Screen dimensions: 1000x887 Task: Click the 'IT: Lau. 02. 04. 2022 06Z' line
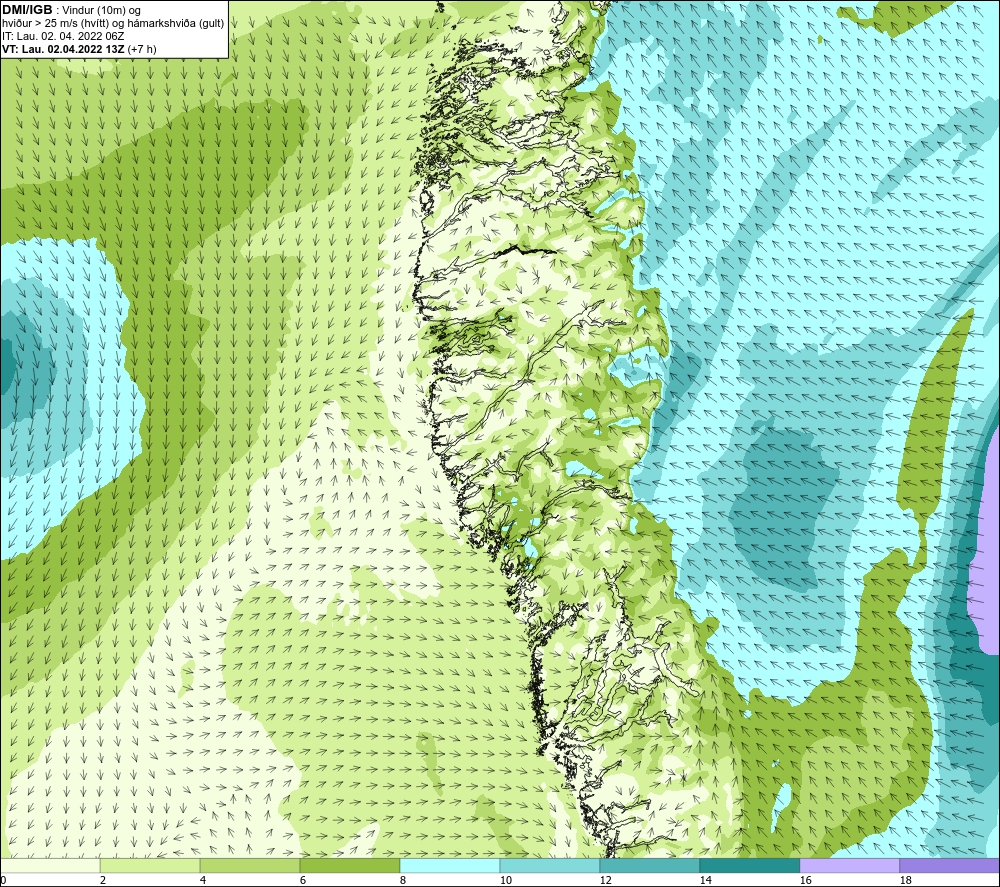[x=63, y=36]
